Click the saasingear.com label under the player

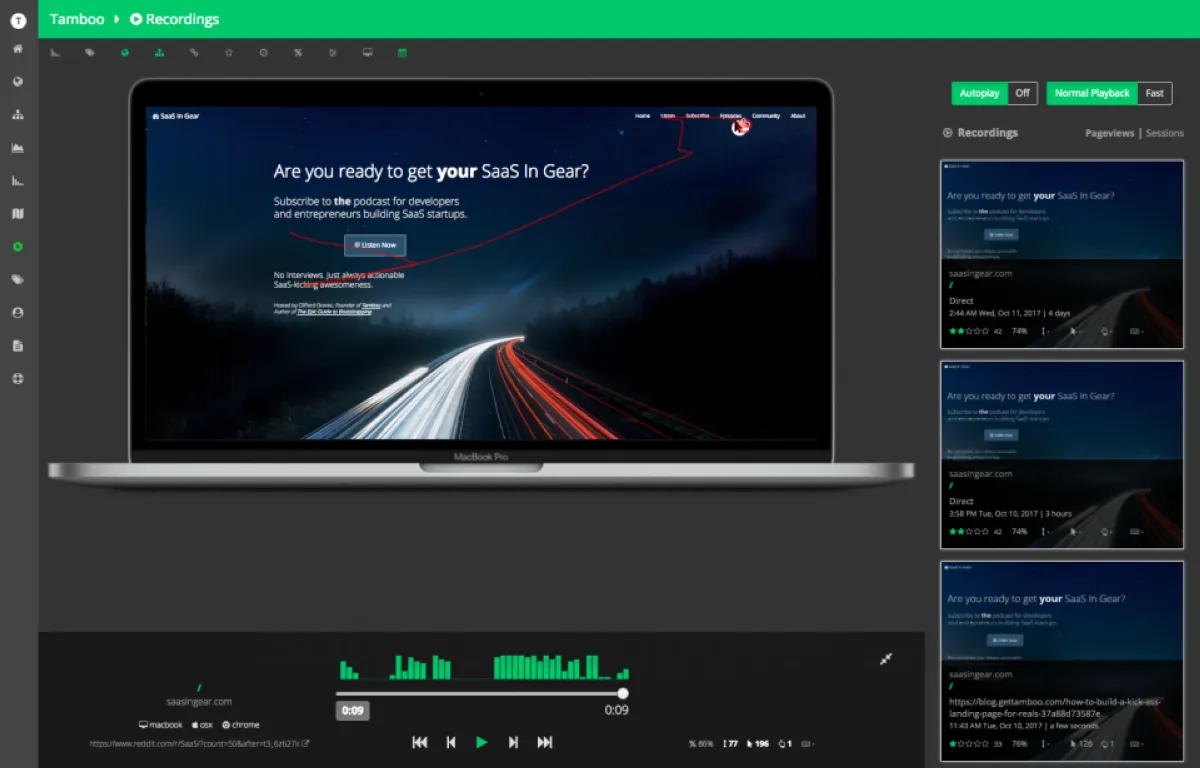click(199, 702)
